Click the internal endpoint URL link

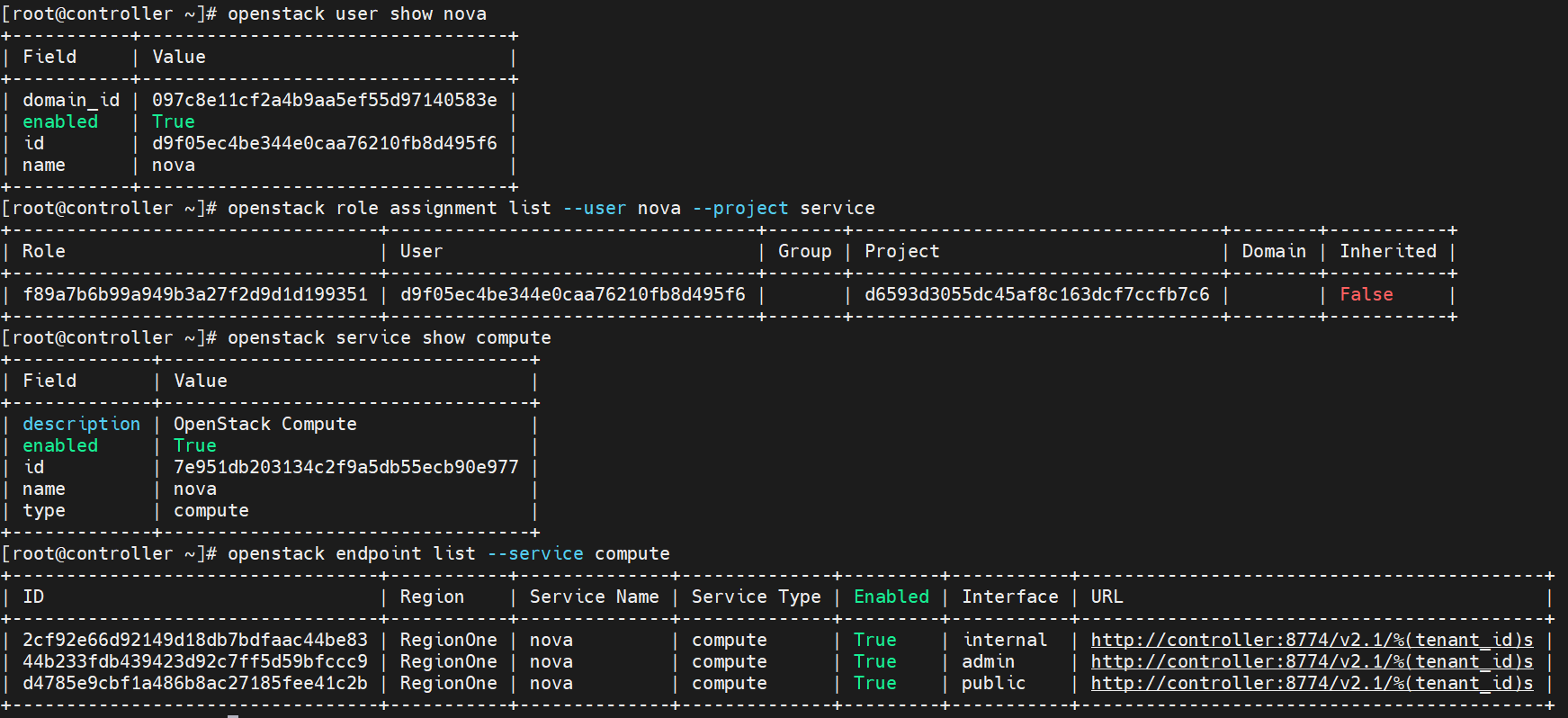[x=1312, y=640]
